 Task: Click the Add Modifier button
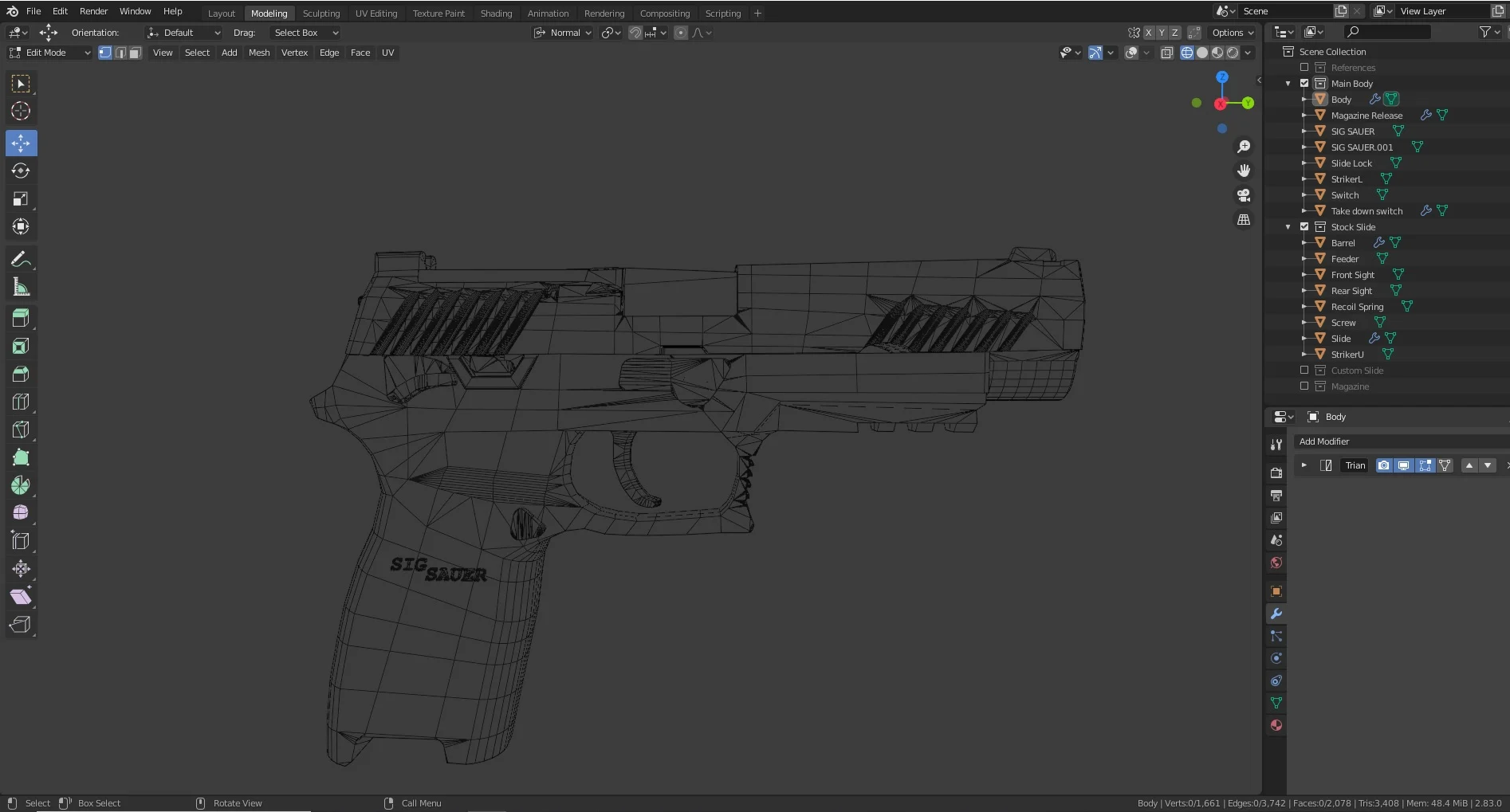1401,441
